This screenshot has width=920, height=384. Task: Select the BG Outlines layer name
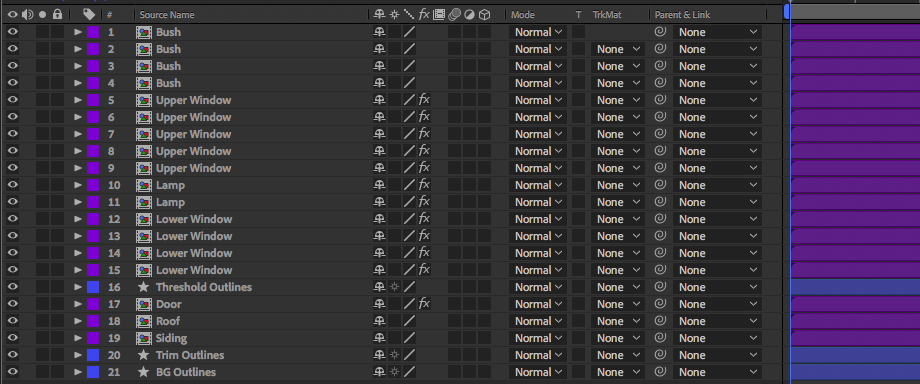(185, 372)
